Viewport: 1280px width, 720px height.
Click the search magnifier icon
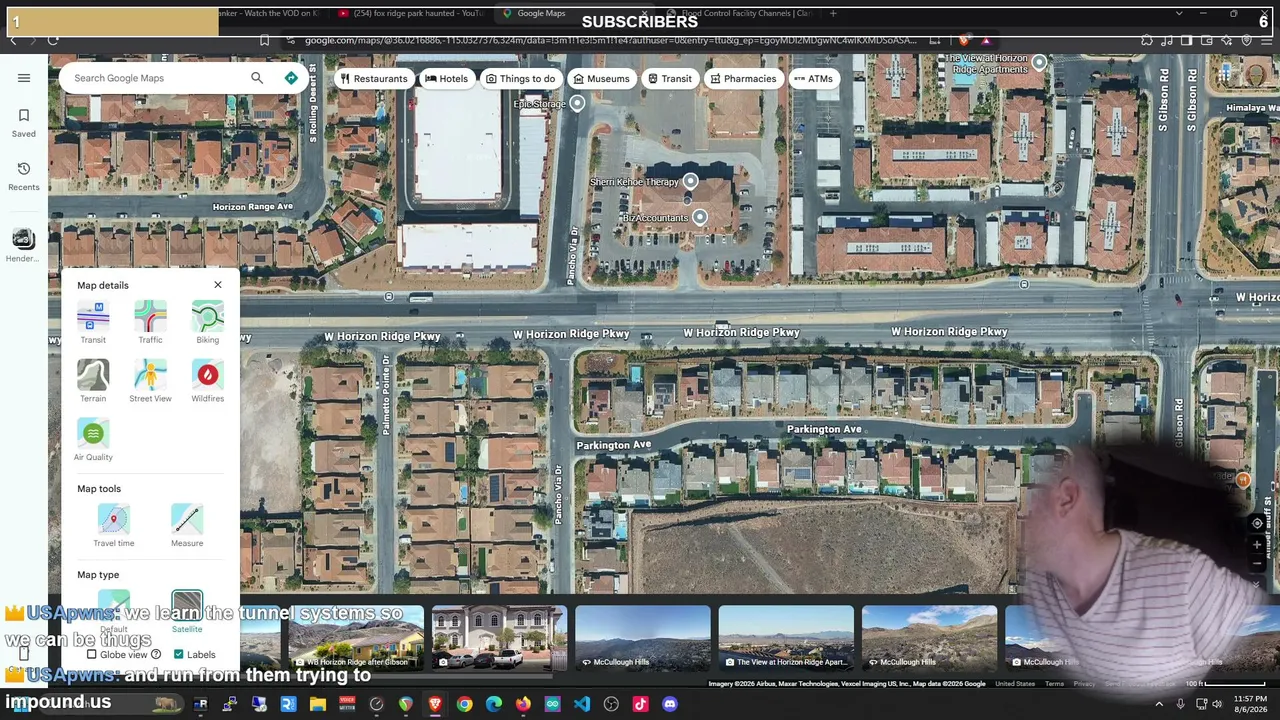pyautogui.click(x=257, y=78)
